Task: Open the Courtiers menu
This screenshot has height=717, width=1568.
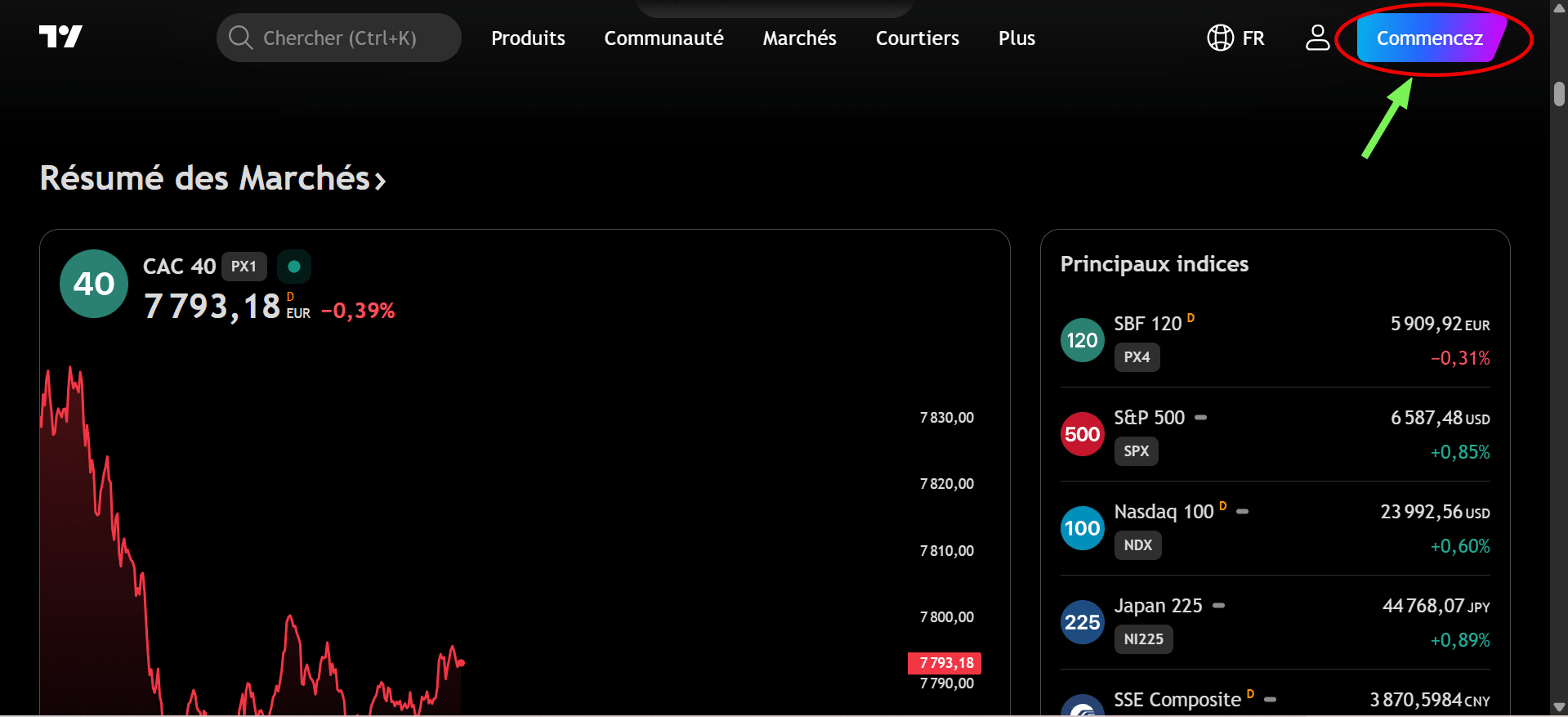Action: click(x=917, y=38)
